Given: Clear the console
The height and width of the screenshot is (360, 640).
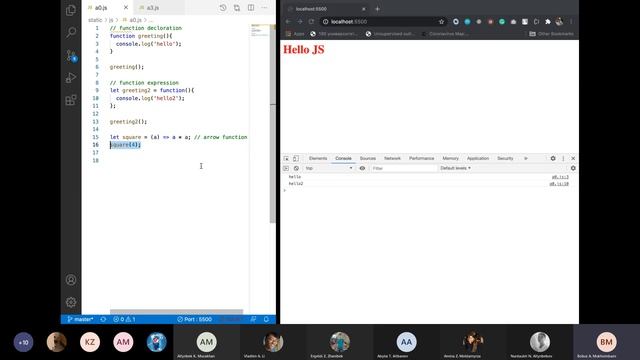Looking at the screenshot, I should 296,168.
